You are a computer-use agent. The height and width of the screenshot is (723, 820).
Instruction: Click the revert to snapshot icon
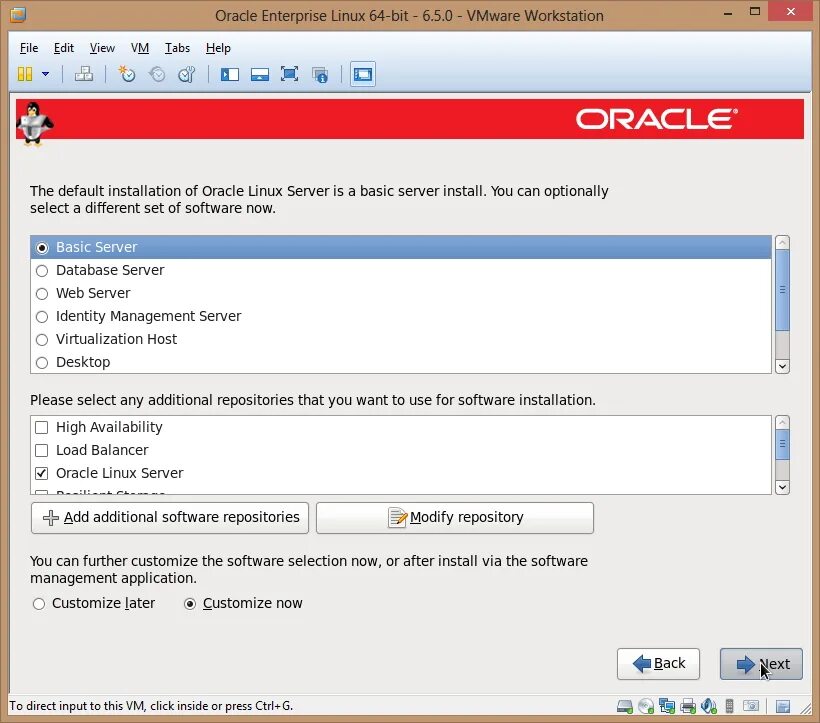click(157, 74)
